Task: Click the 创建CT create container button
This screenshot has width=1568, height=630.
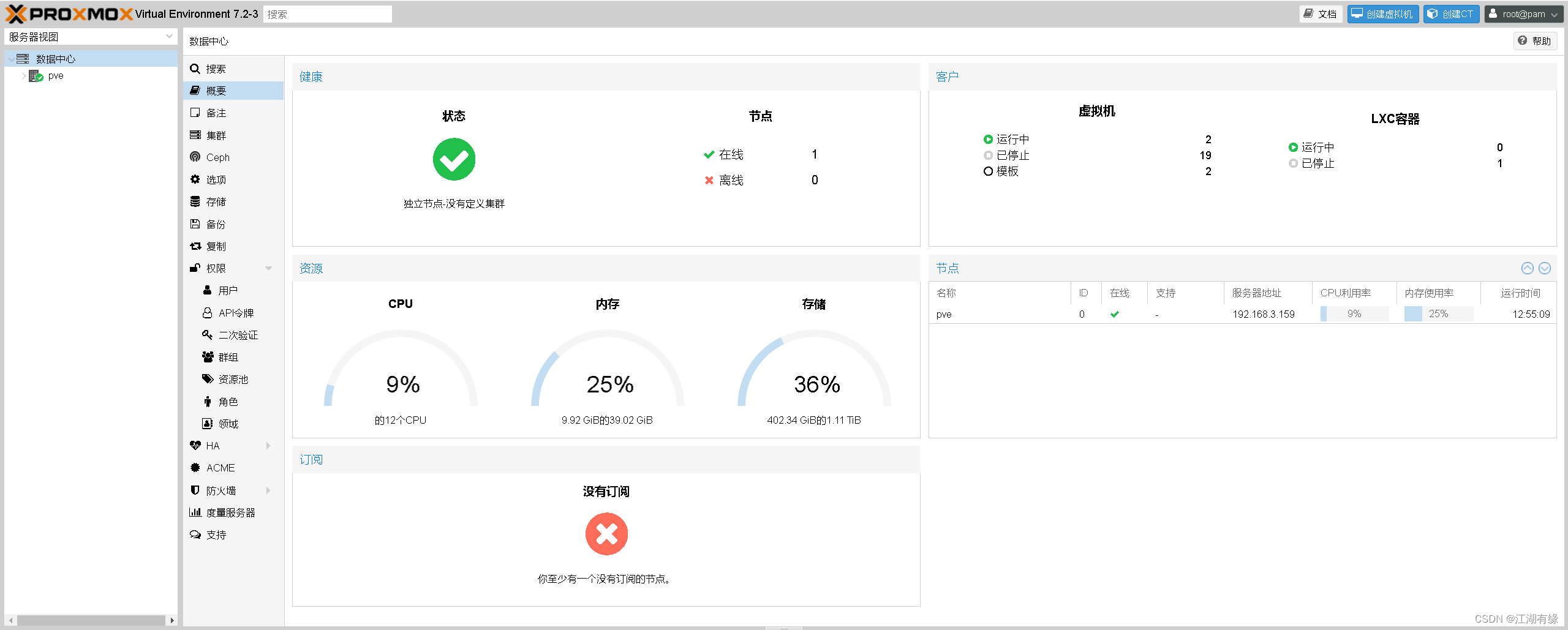Action: coord(1451,14)
